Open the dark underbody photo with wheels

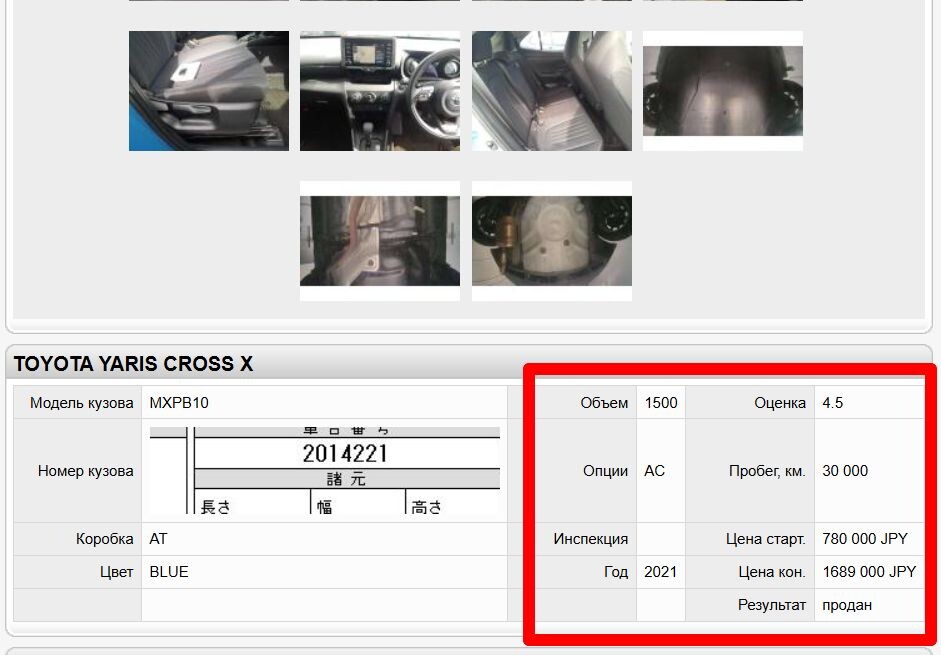723,91
